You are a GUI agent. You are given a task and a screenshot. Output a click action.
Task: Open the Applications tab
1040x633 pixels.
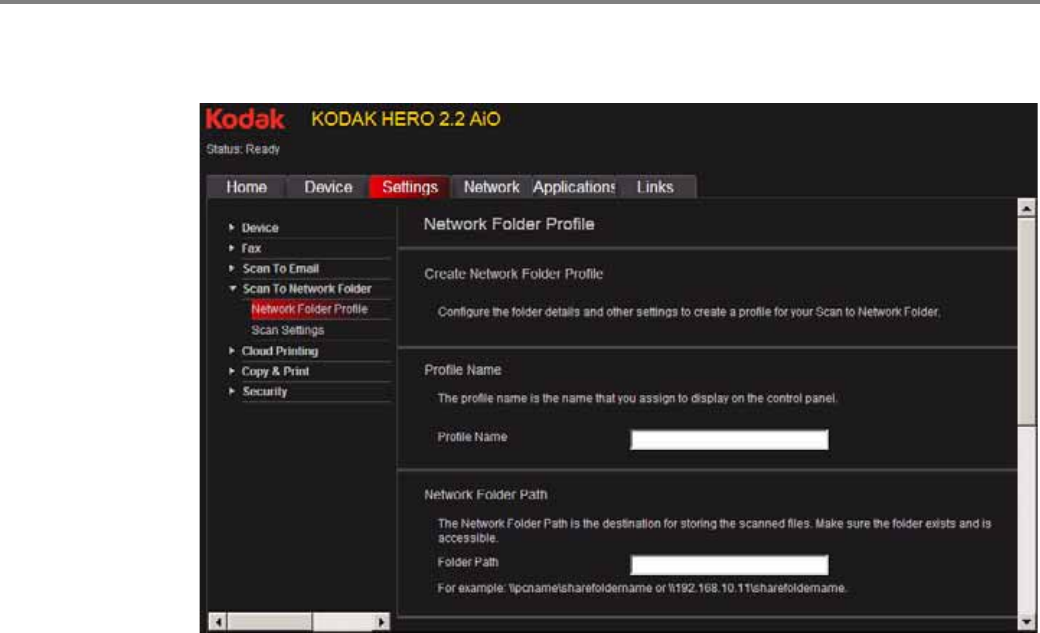tap(573, 188)
